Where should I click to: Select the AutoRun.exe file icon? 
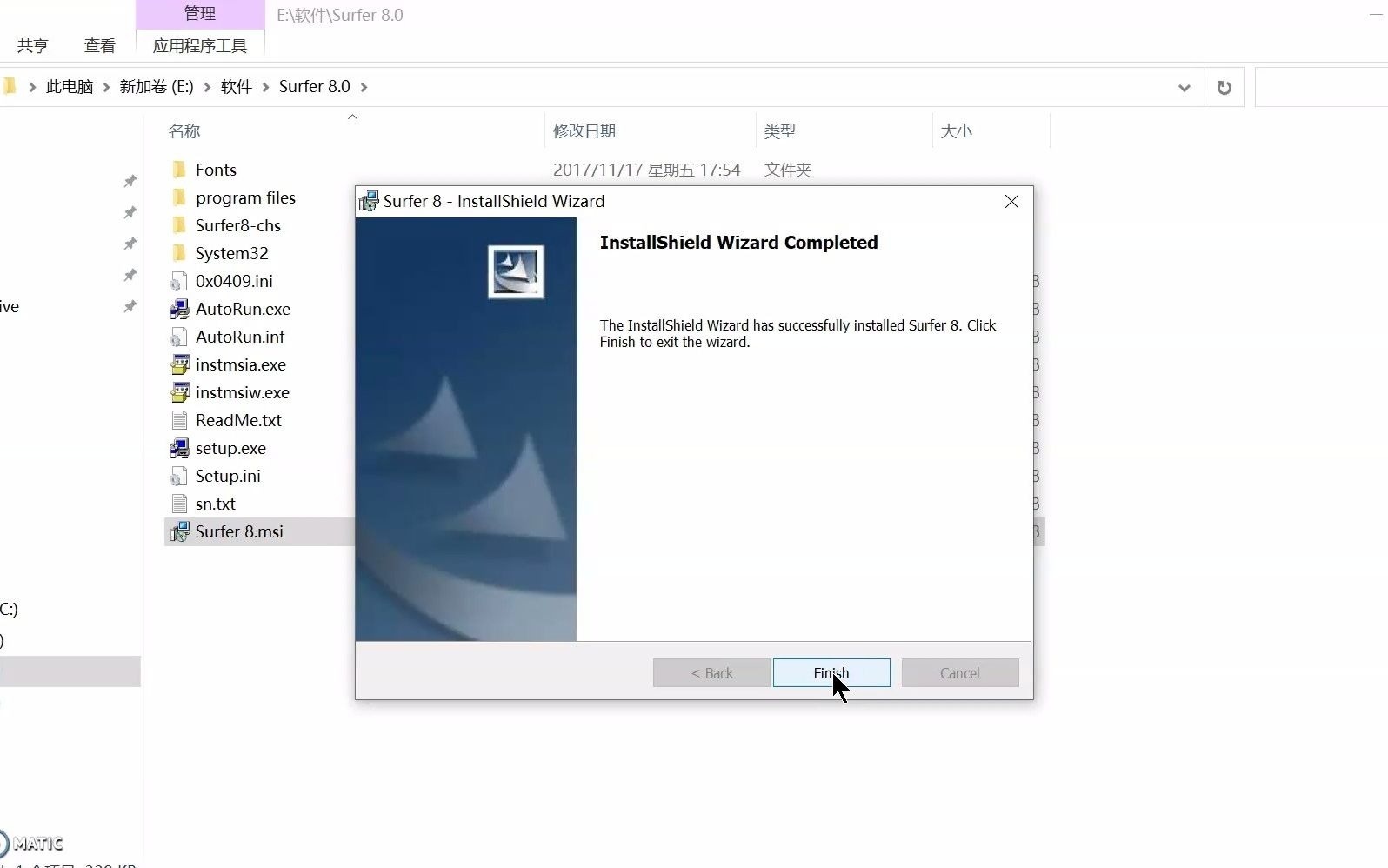pyautogui.click(x=179, y=309)
